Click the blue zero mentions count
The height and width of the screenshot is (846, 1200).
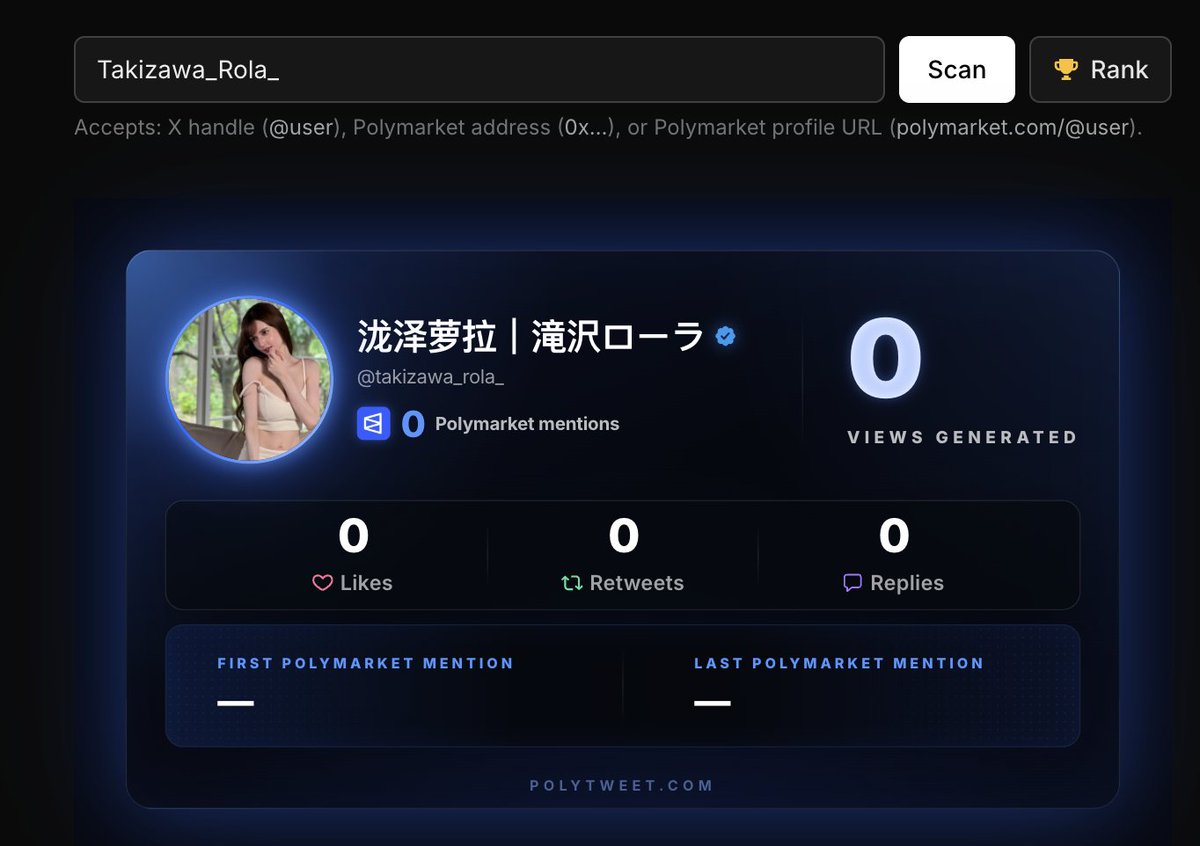point(413,425)
